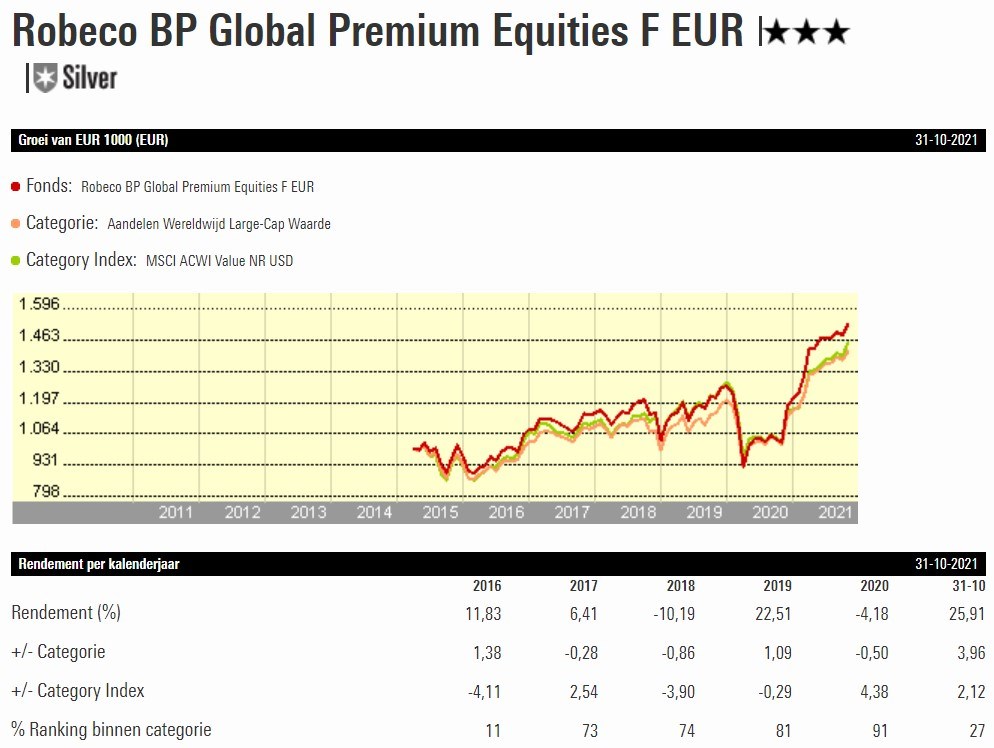
Task: Click the 2021 label on the chart axis
Action: point(834,513)
